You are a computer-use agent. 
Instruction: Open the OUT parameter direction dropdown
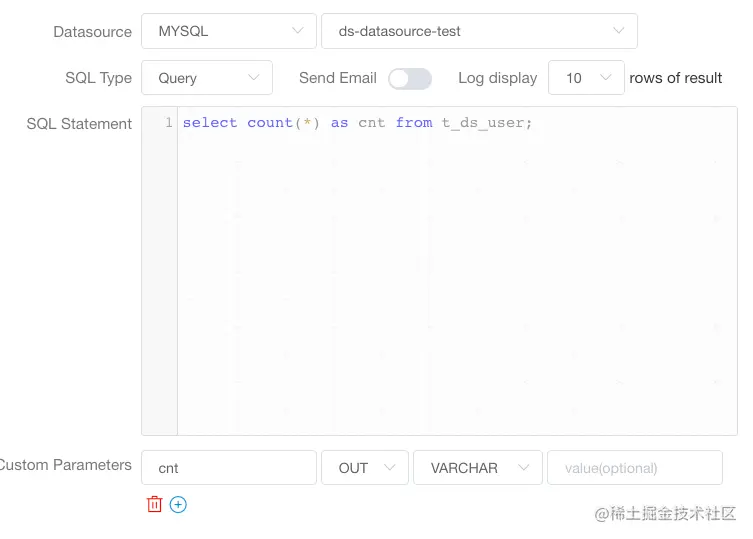point(365,467)
